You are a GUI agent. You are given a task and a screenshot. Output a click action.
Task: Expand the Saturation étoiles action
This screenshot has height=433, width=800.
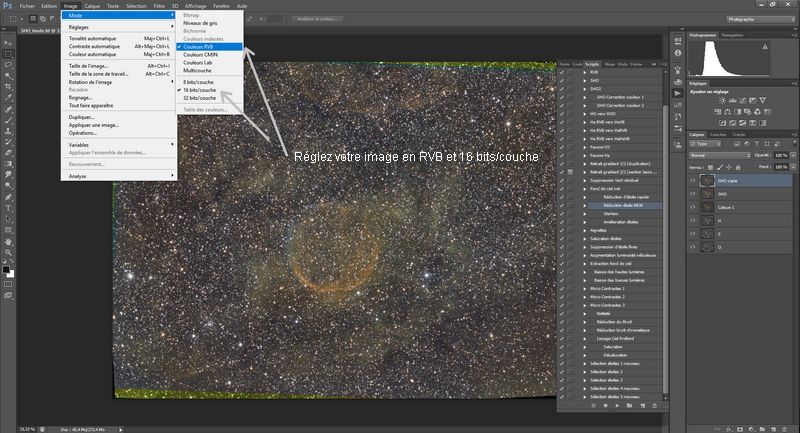pyautogui.click(x=585, y=239)
